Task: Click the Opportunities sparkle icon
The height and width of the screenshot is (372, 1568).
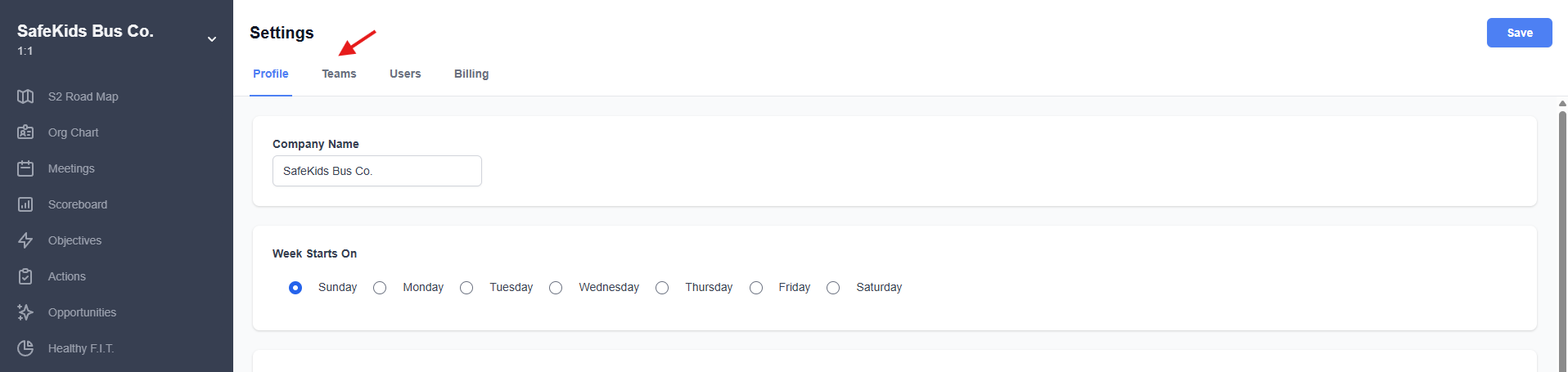Action: point(25,312)
